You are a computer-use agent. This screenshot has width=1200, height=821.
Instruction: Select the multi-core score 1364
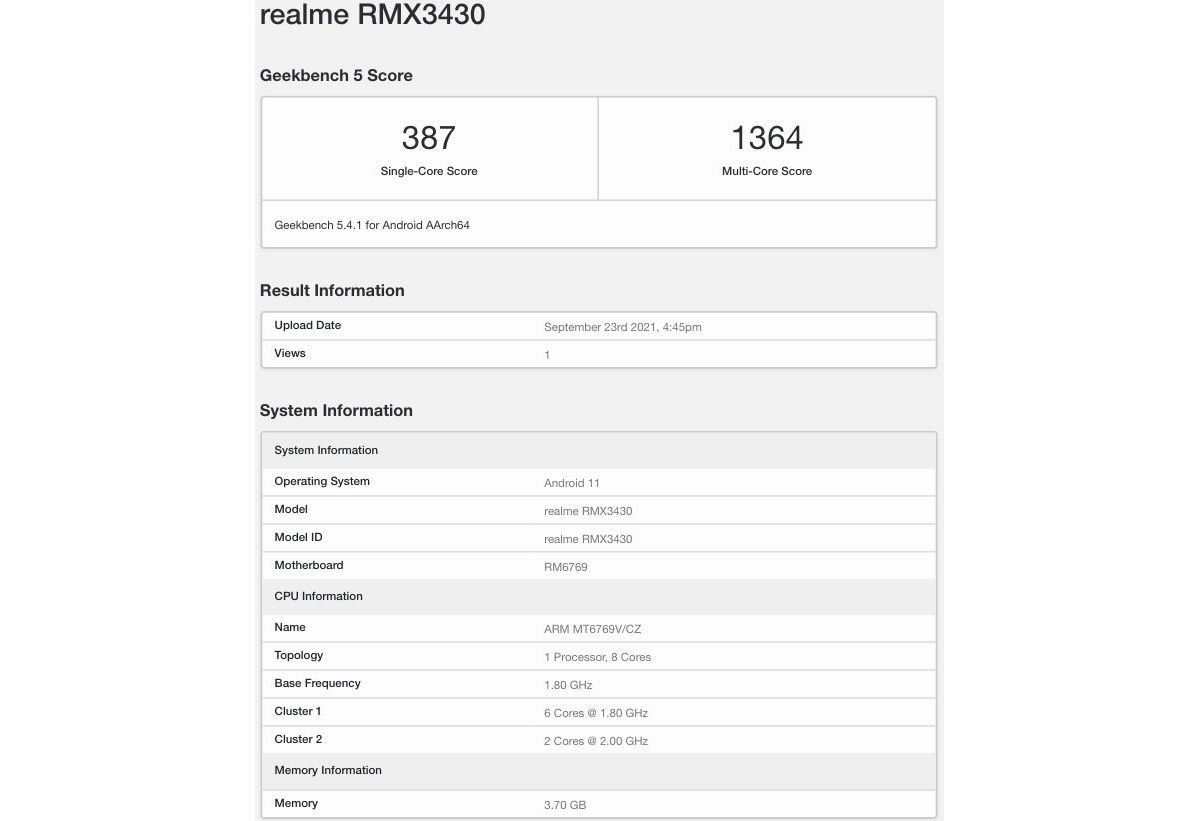click(x=766, y=138)
